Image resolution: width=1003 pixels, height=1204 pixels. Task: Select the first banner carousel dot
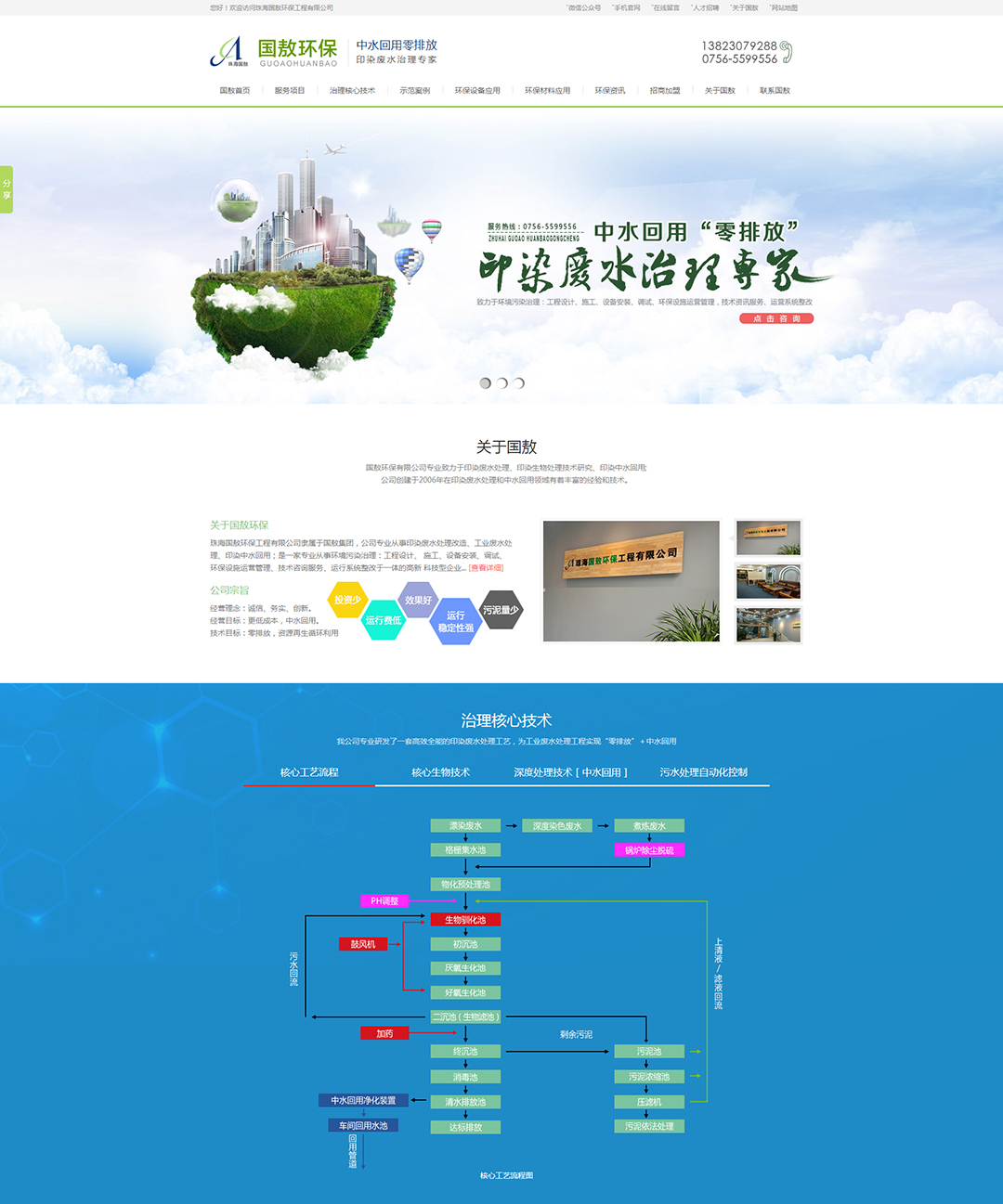[485, 382]
